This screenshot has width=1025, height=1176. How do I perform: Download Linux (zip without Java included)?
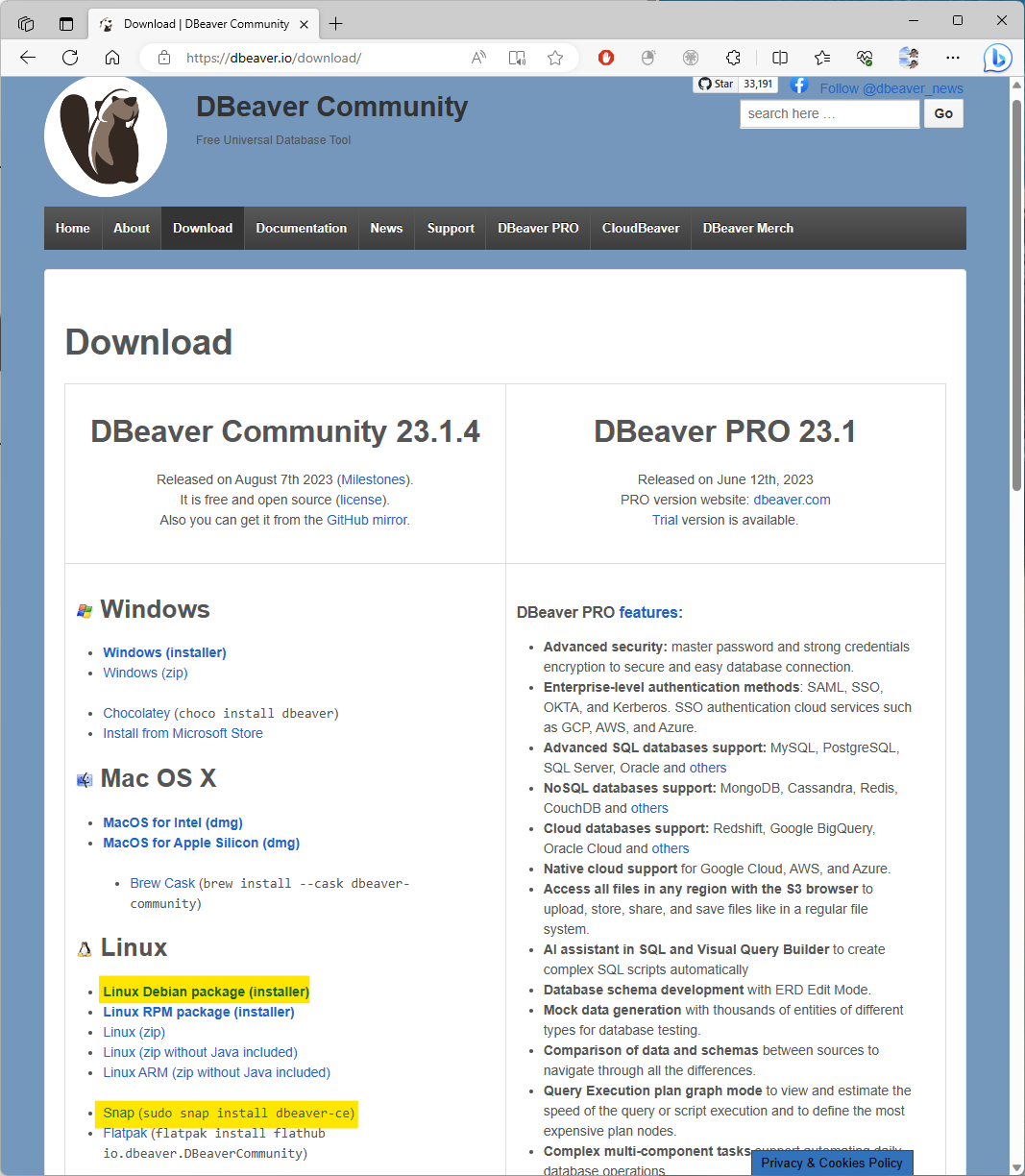pyautogui.click(x=201, y=1052)
